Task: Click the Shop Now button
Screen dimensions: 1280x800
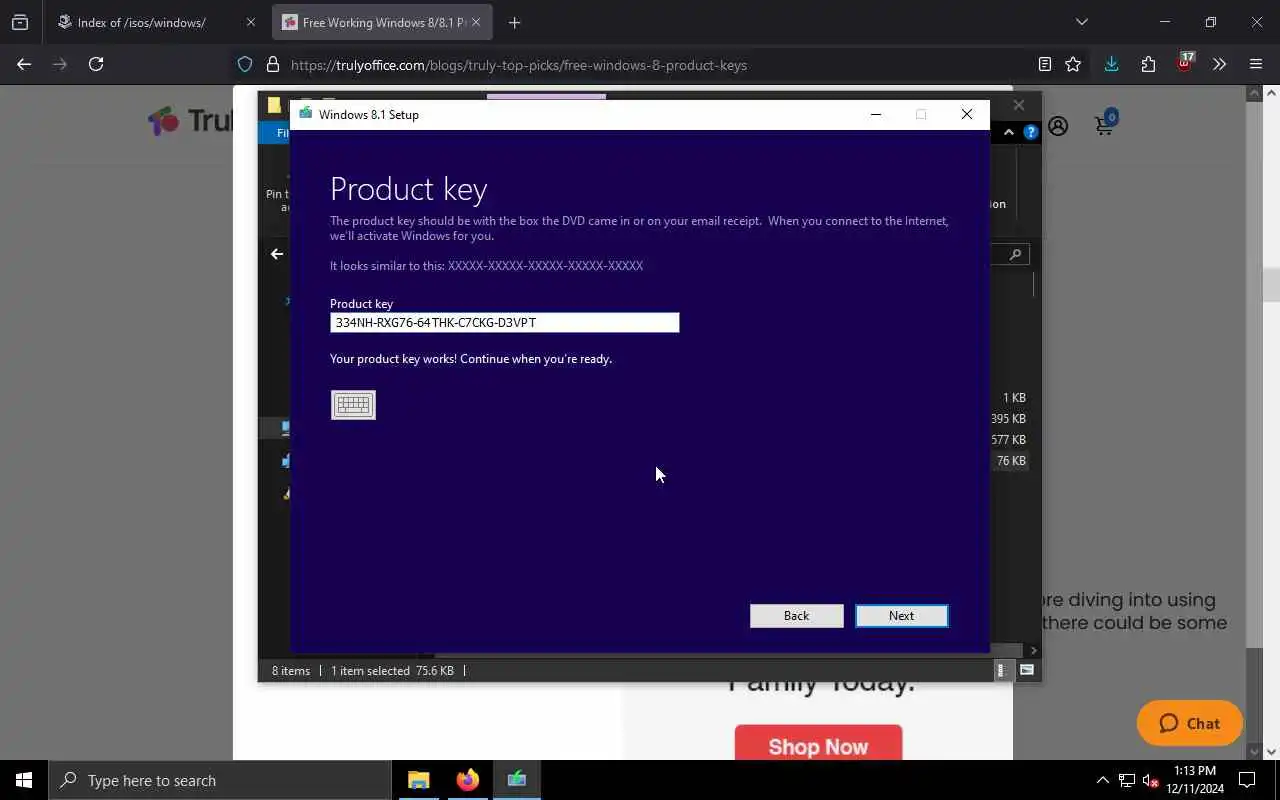Action: point(818,745)
